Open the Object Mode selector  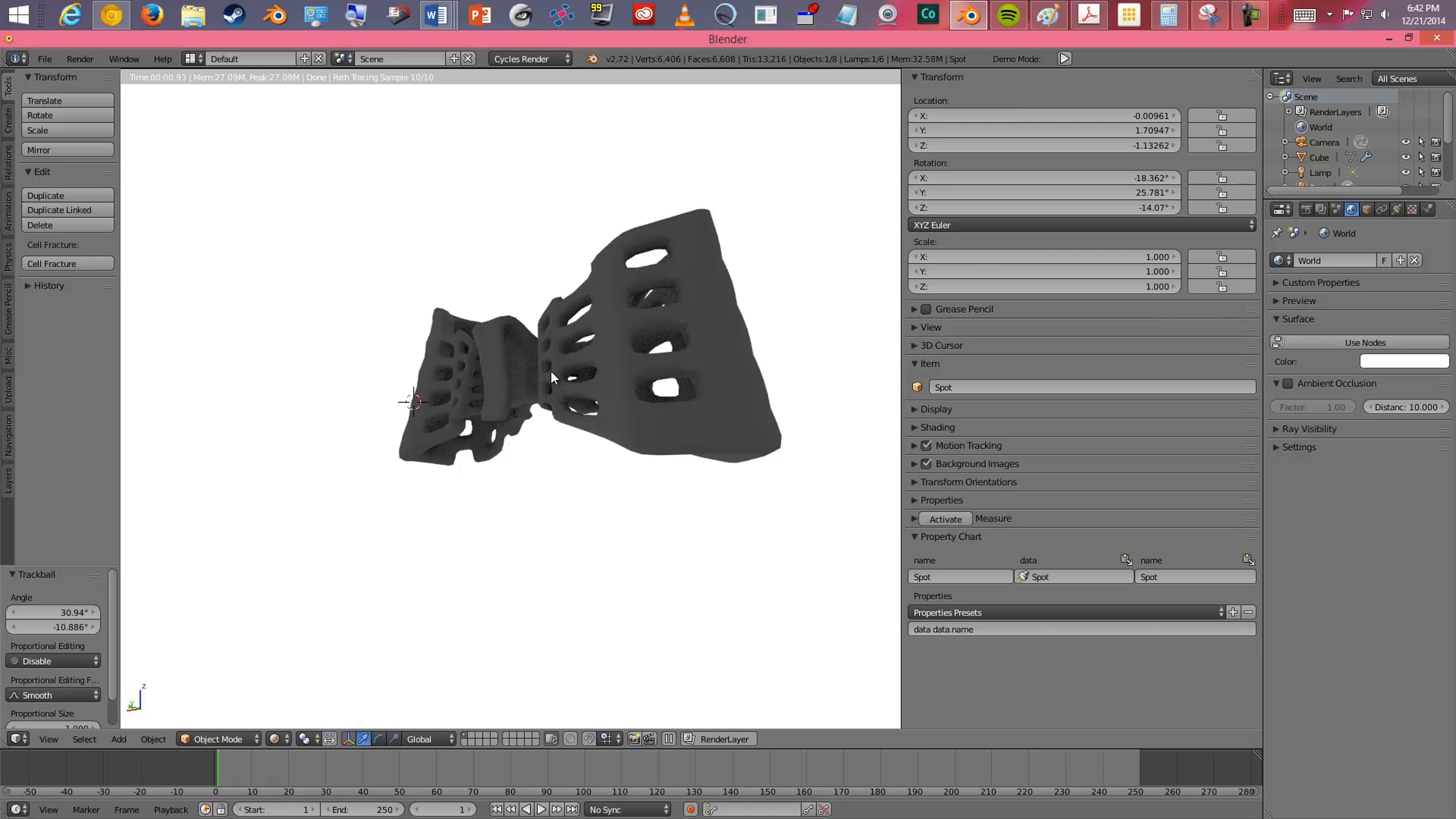pos(219,739)
